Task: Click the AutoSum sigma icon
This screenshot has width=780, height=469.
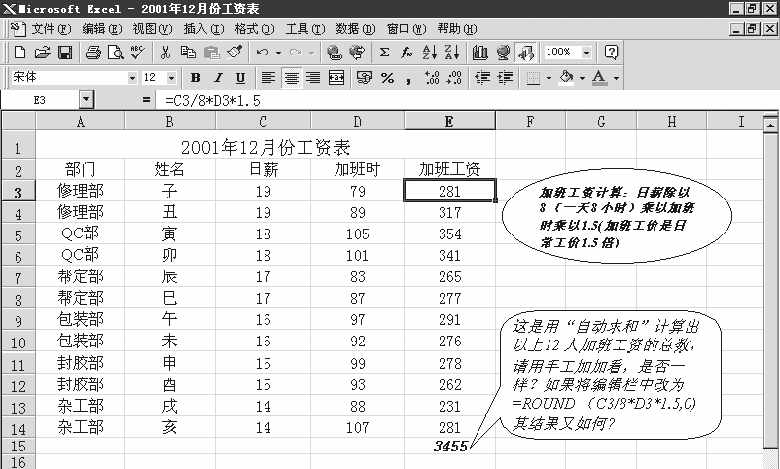Action: coord(384,52)
